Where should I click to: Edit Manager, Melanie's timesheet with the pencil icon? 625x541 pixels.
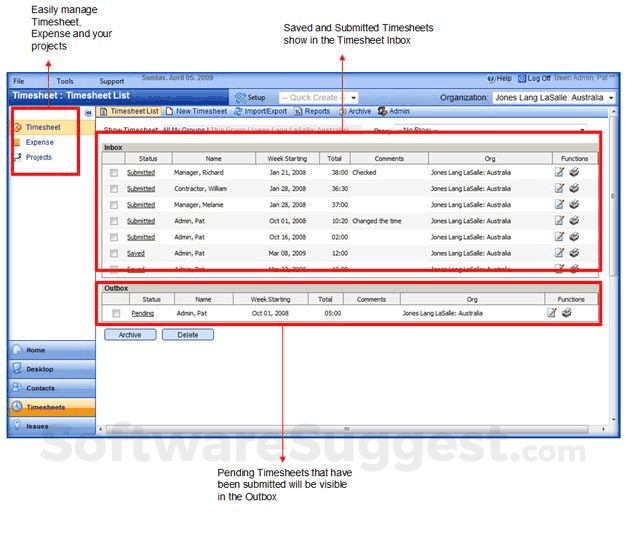coord(559,205)
